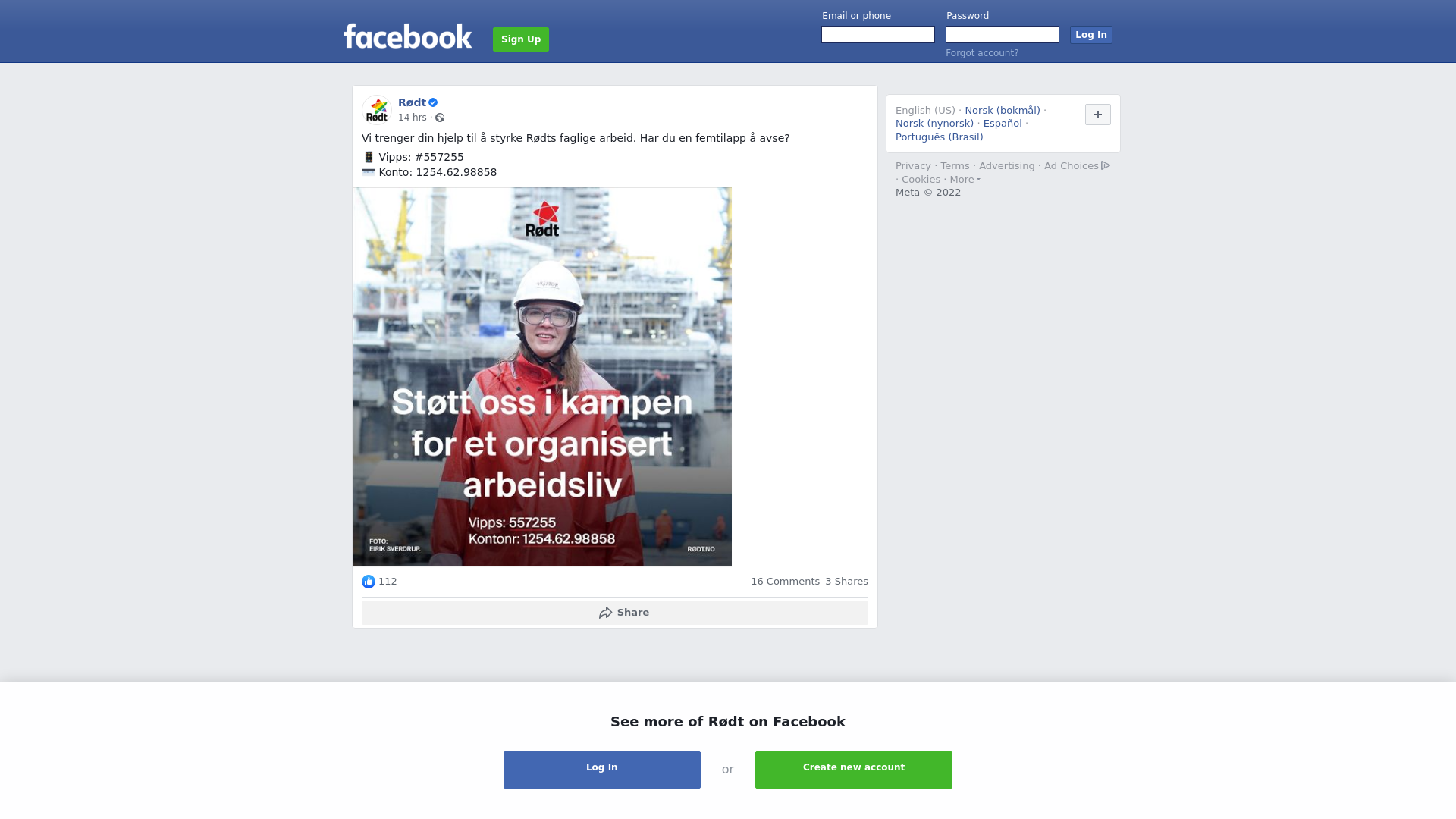
Task: Switch language to Norsk (bokmål)
Action: click(1003, 111)
